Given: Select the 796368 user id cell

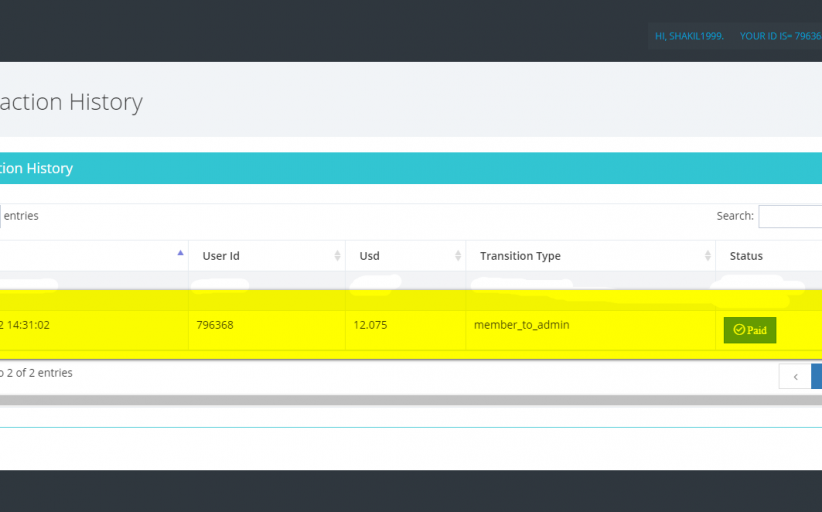Looking at the screenshot, I should tap(215, 325).
